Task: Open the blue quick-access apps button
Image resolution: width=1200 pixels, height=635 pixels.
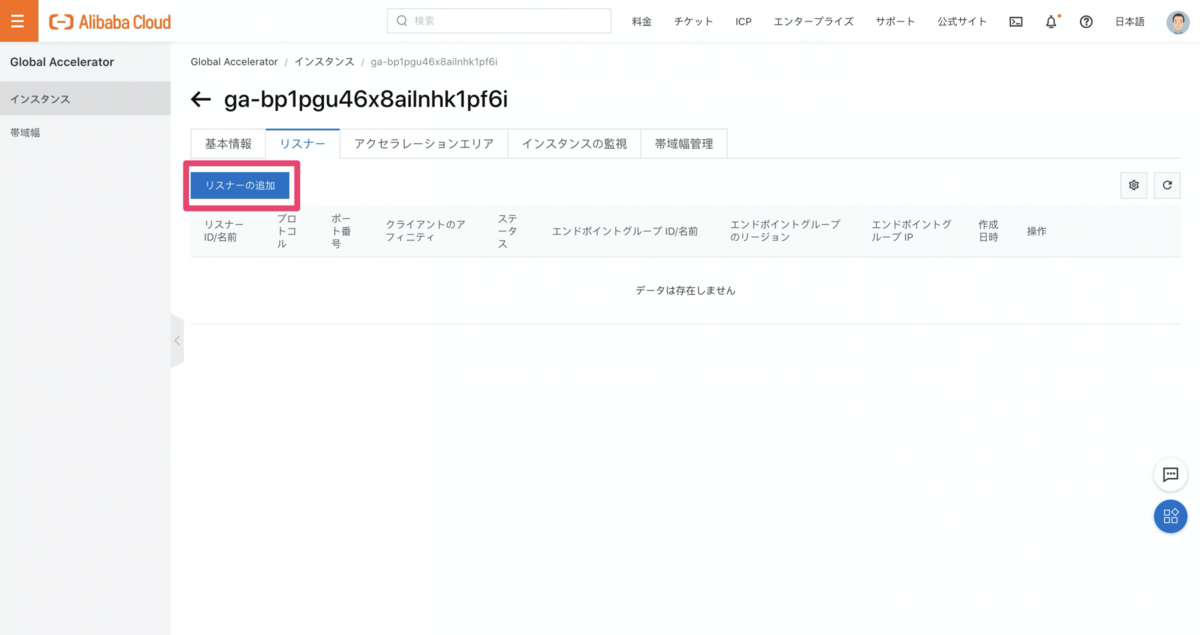Action: coord(1170,516)
